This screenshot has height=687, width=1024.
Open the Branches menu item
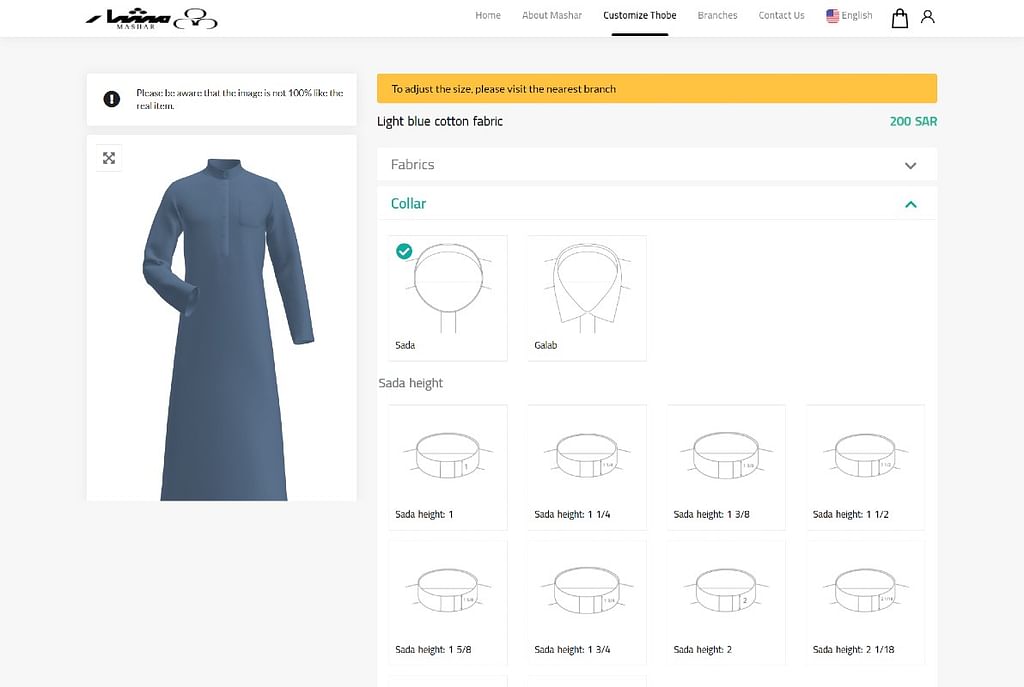pos(717,16)
